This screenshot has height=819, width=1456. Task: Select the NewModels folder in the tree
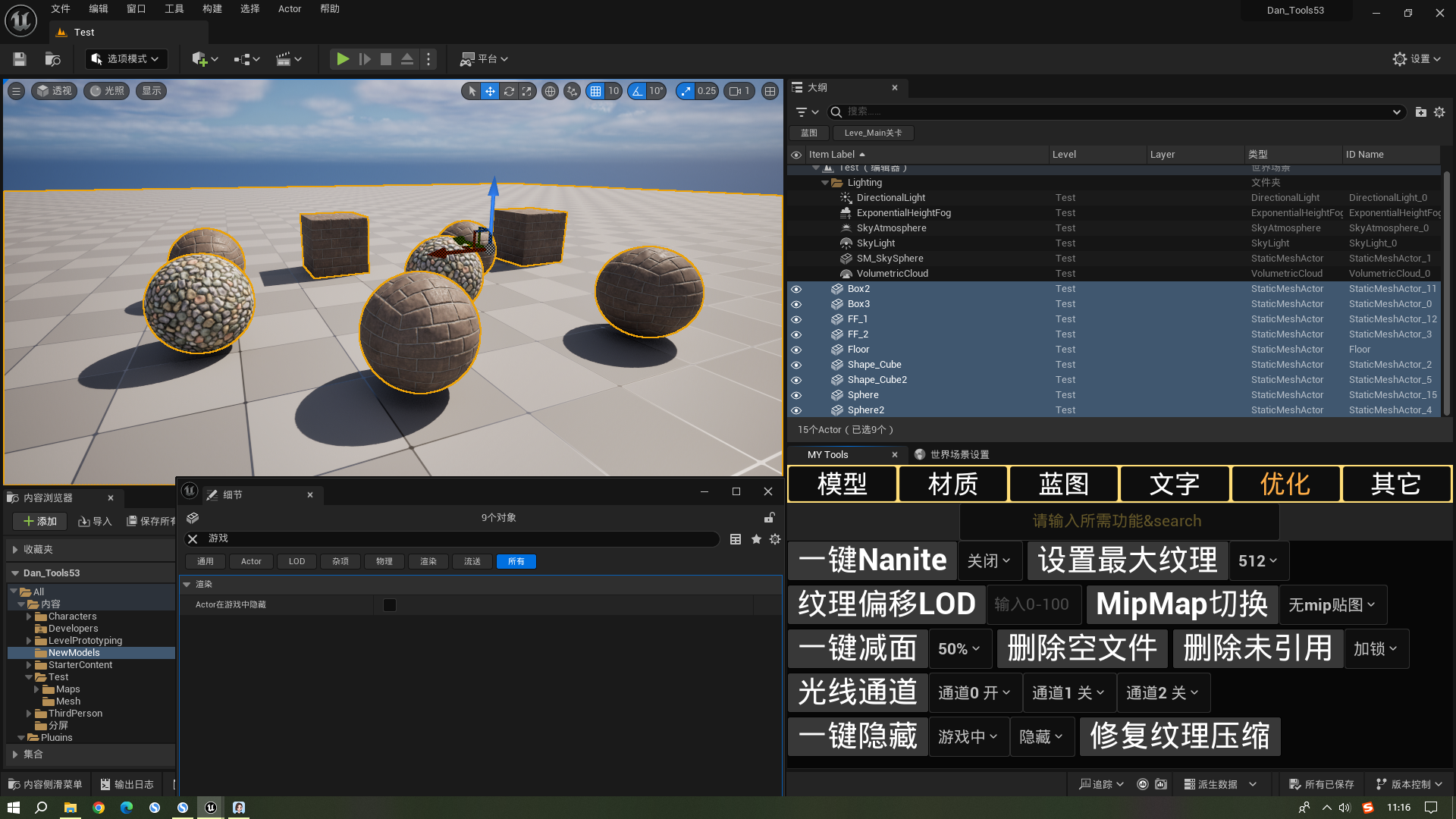(74, 653)
